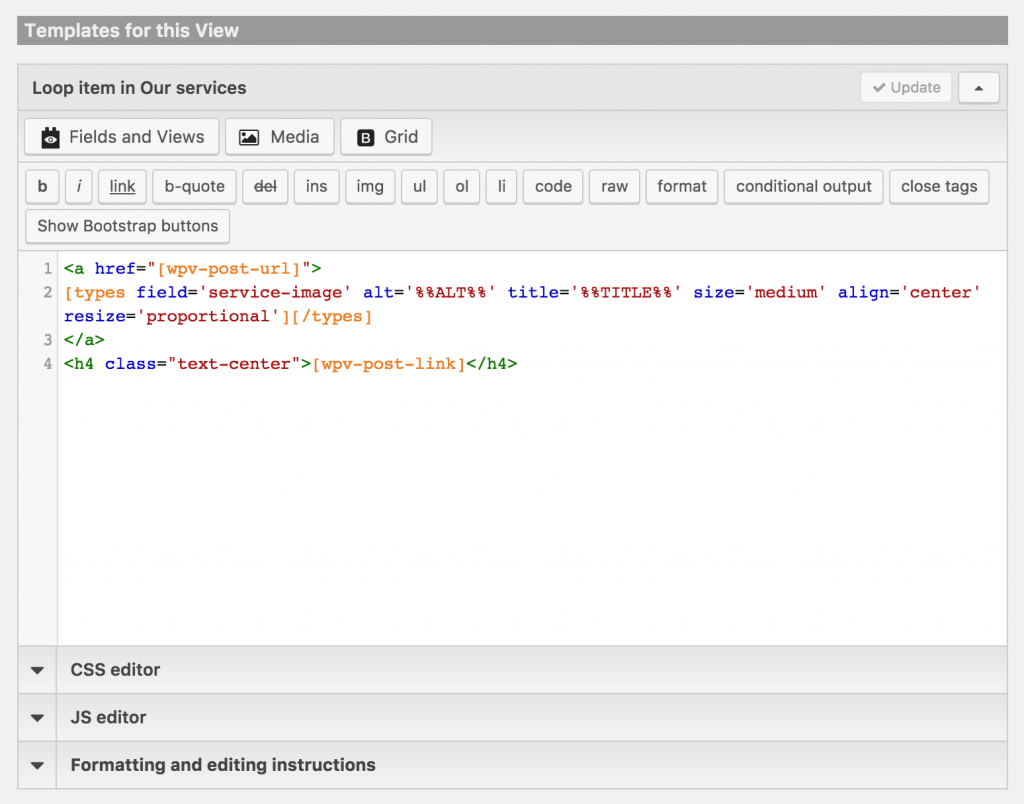Click the "text-center" class value
Screen dimensions: 1024x804
234,364
